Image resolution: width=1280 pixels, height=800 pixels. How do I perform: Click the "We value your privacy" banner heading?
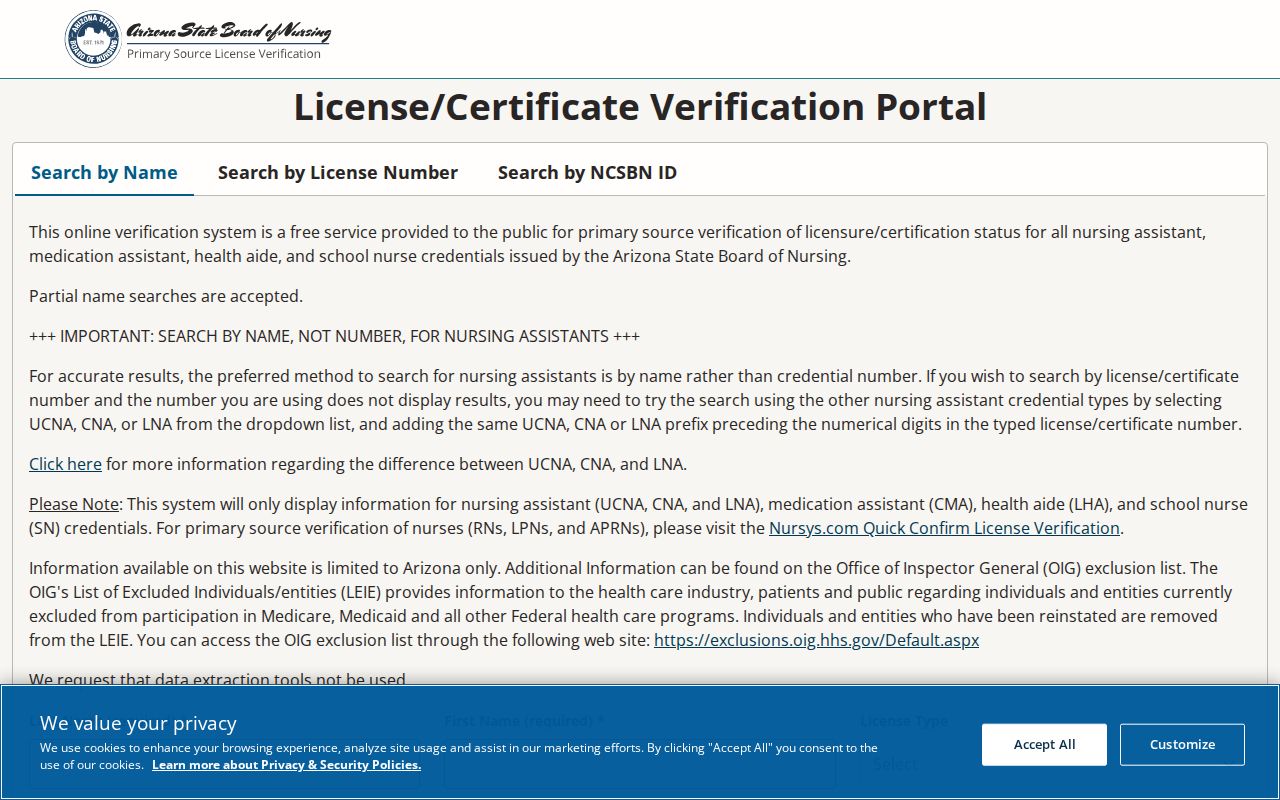pos(138,723)
